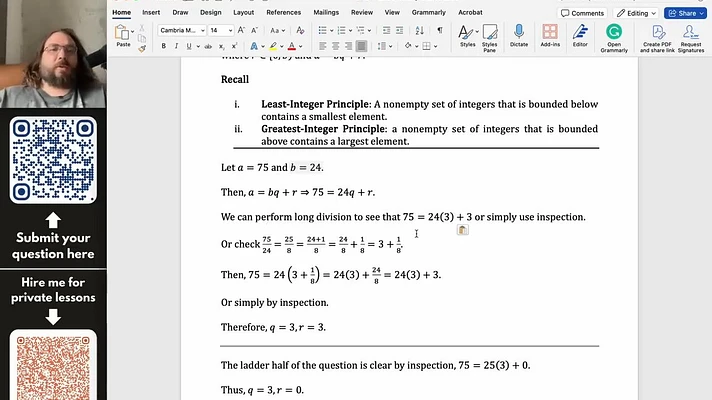Toggle bold formatting
The height and width of the screenshot is (400, 712).
click(x=163, y=46)
